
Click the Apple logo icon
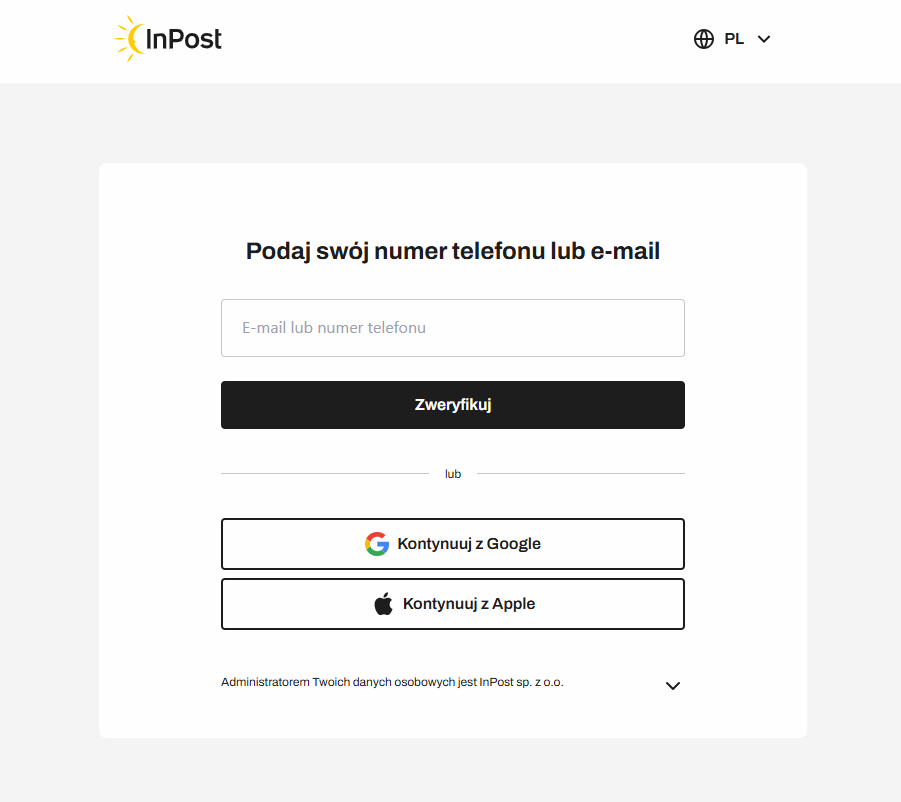click(x=383, y=604)
